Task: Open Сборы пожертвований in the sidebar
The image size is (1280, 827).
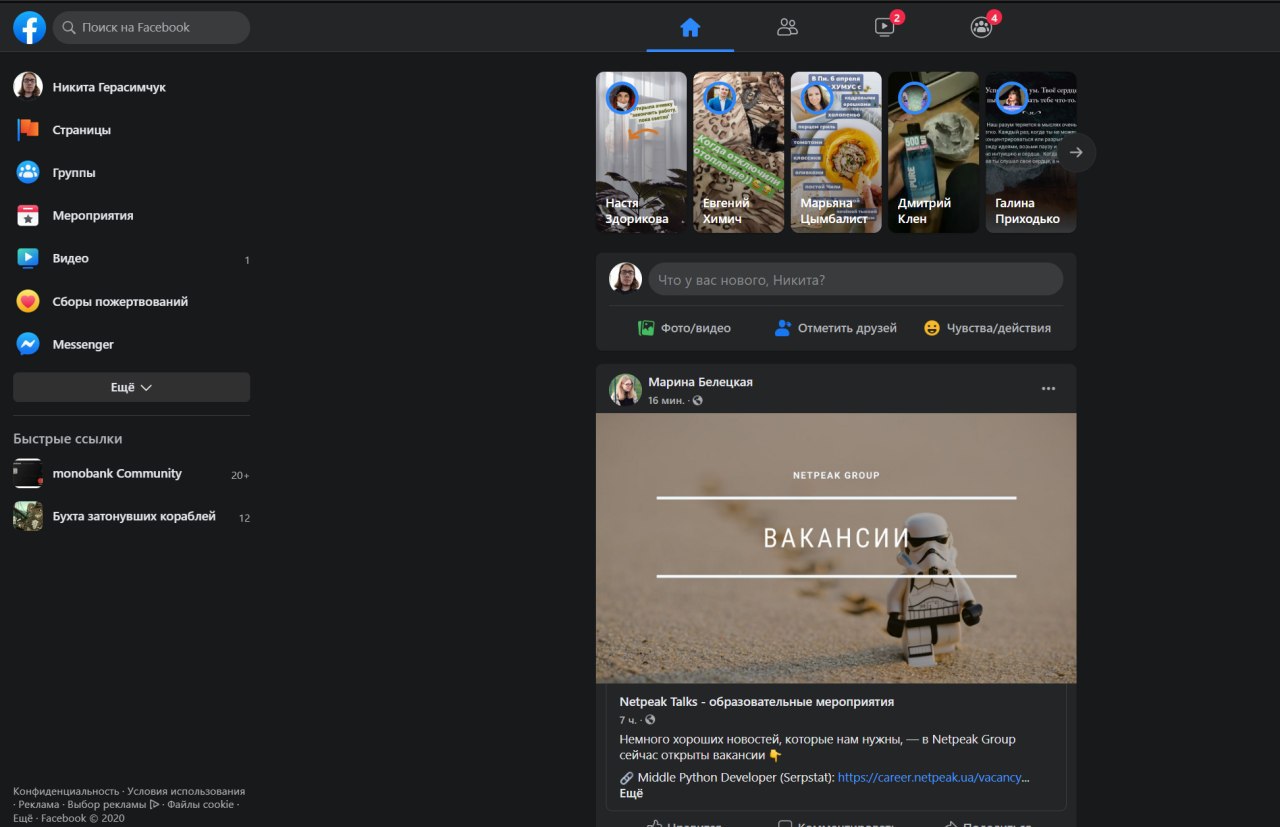Action: coord(131,302)
